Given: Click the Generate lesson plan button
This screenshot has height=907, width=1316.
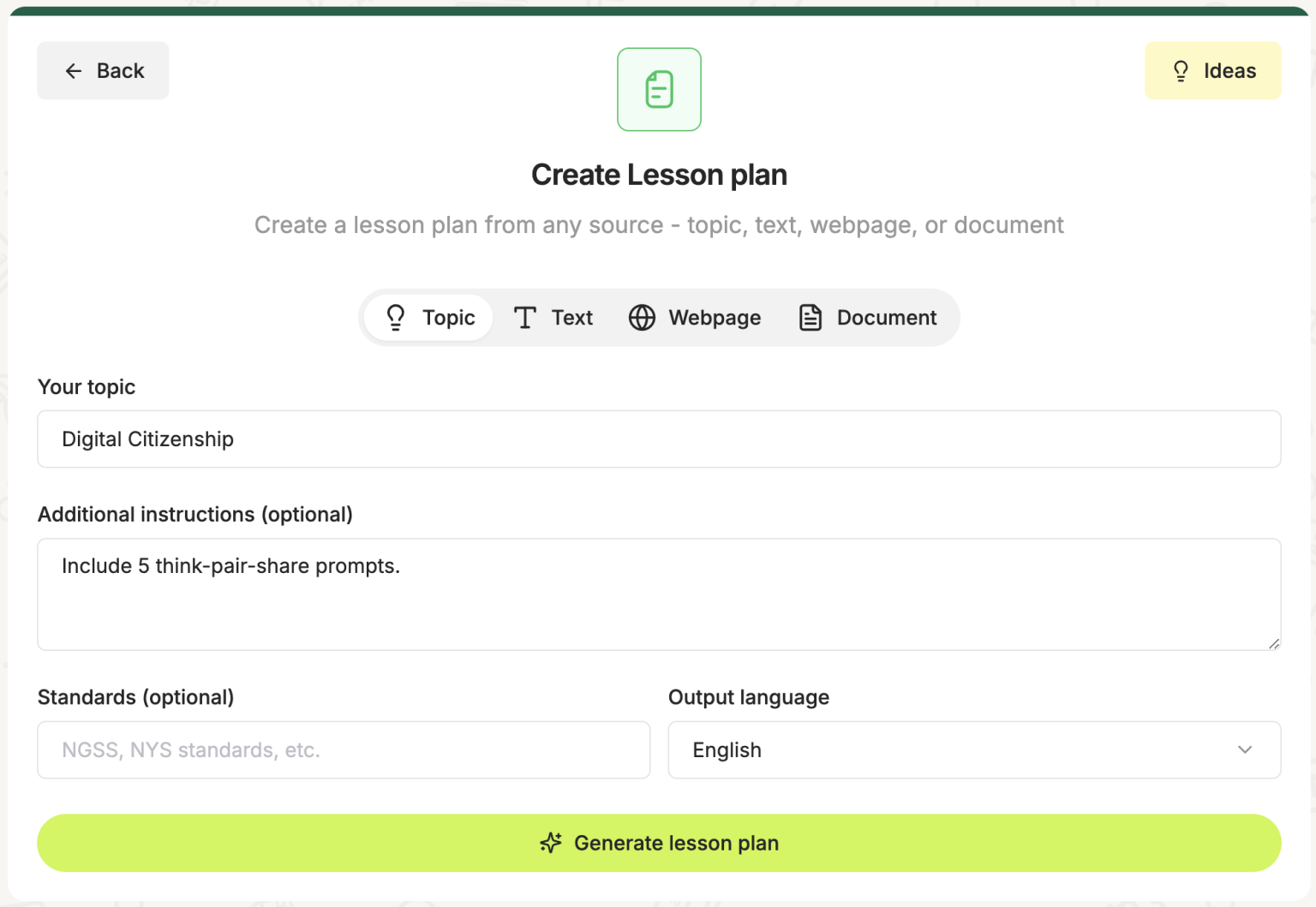Looking at the screenshot, I should (658, 843).
